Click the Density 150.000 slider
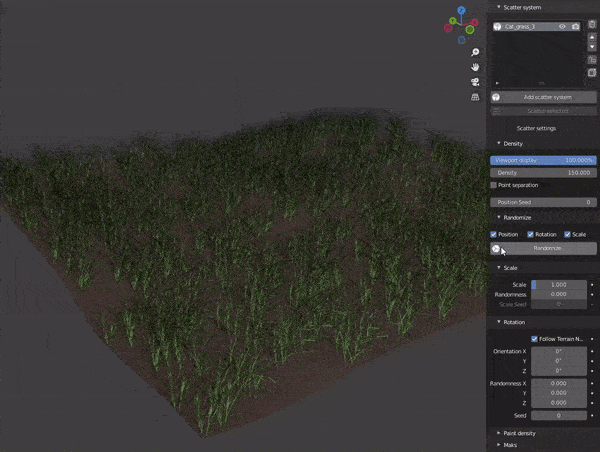 tap(543, 173)
